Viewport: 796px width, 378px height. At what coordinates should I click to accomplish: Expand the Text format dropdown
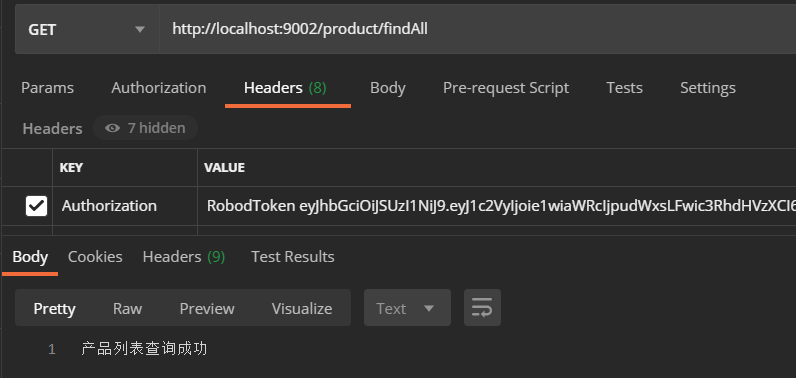407,307
